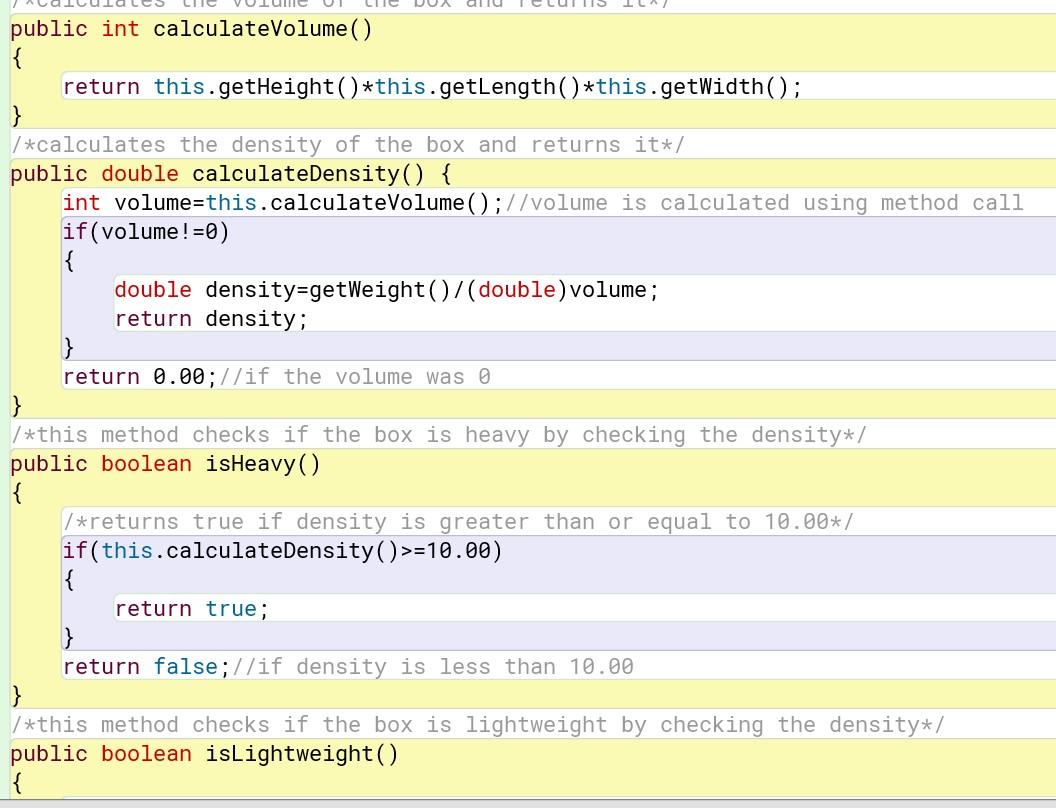The height and width of the screenshot is (808, 1056).
Task: Click the return statement inside calculateVolume
Action: tap(430, 87)
